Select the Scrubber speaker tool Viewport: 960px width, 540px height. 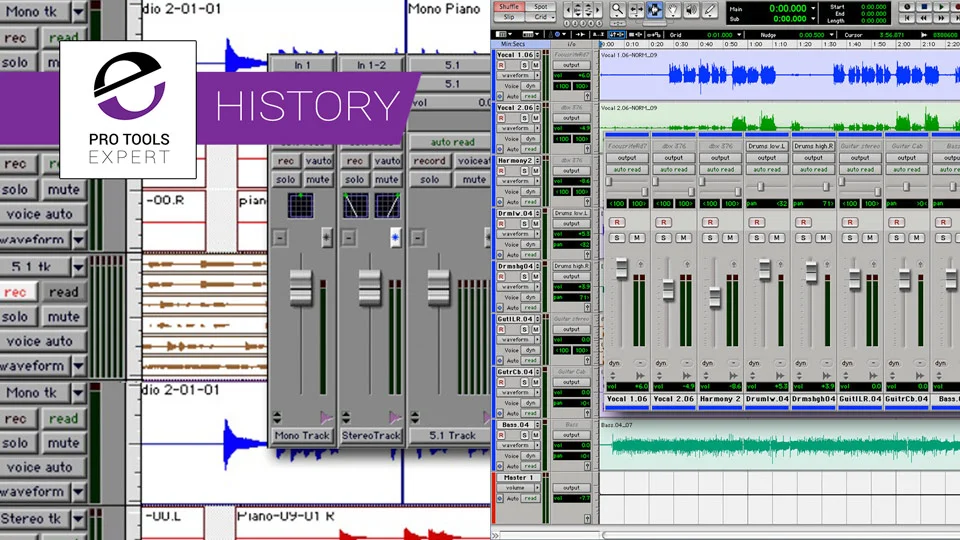(691, 9)
